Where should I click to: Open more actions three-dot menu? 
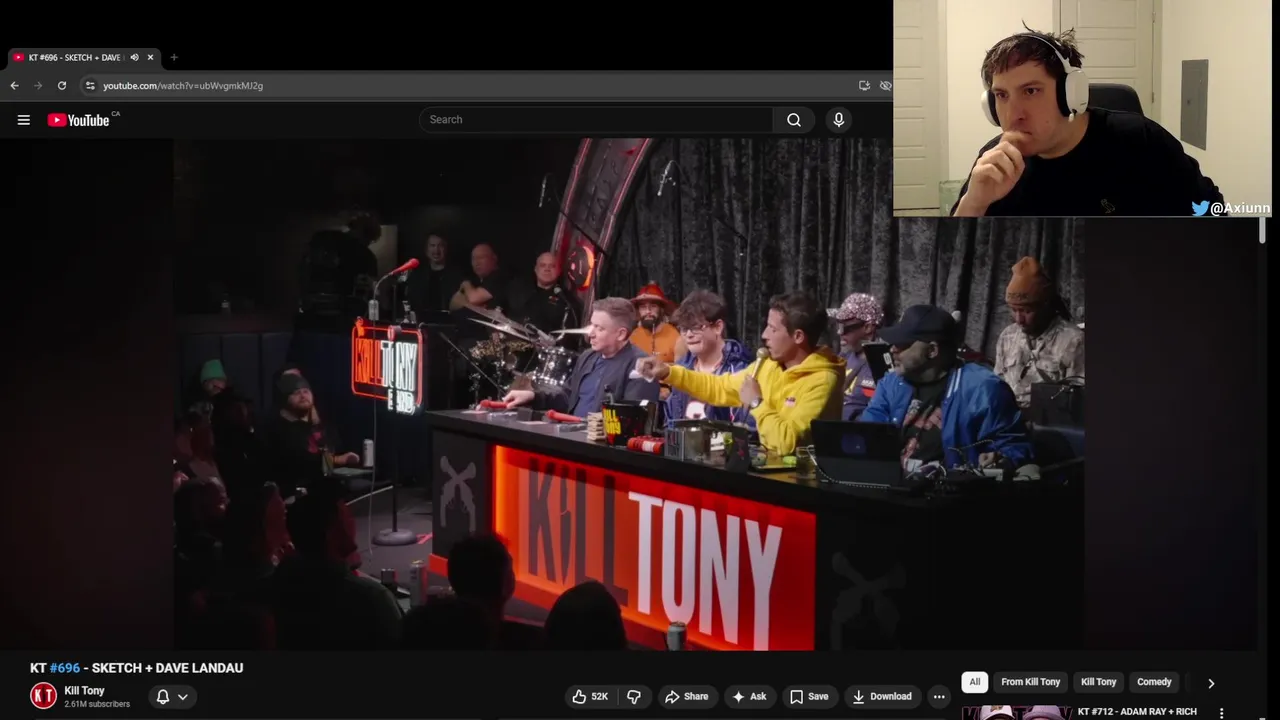click(x=938, y=697)
